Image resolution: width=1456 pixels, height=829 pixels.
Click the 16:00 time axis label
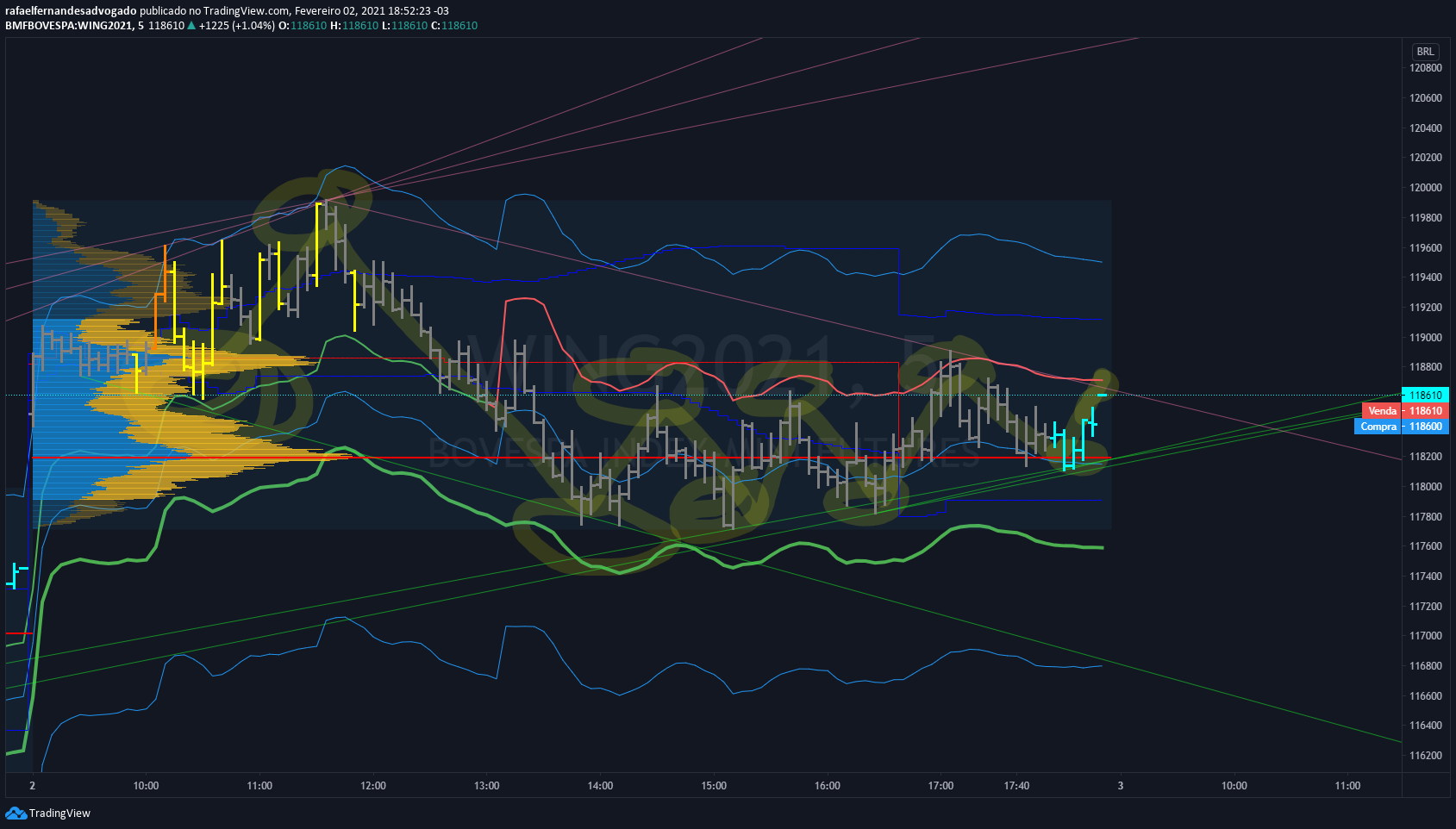(x=828, y=786)
